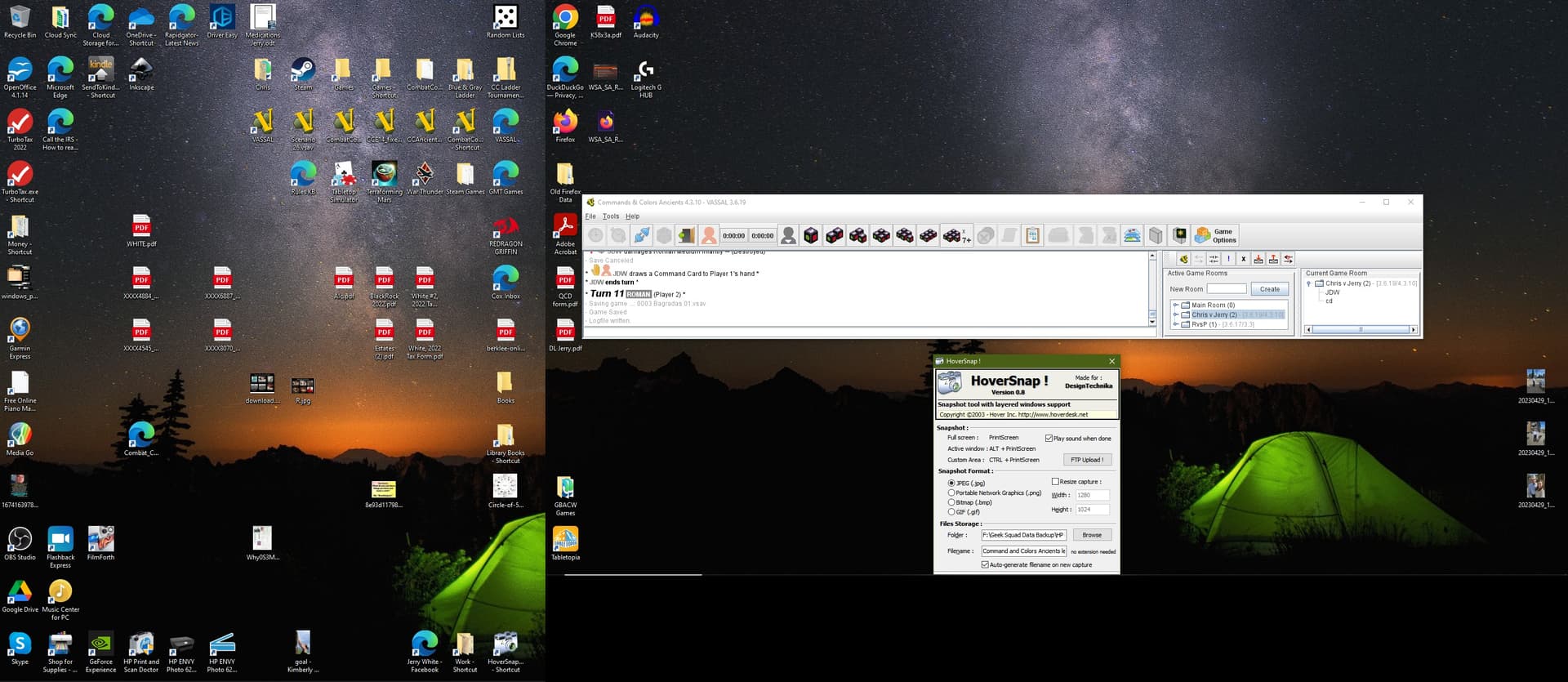This screenshot has width=1568, height=682.
Task: Open Google Chrome desktop shortcut
Action: coord(565,26)
